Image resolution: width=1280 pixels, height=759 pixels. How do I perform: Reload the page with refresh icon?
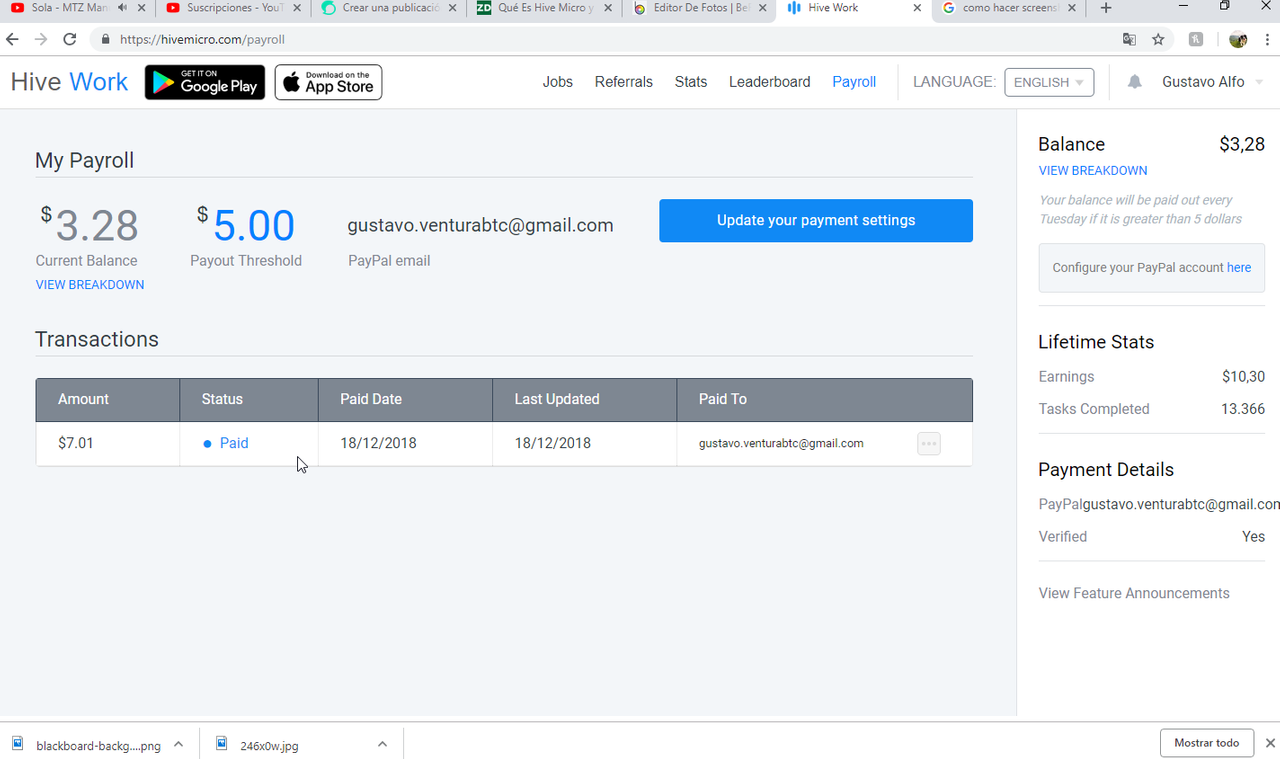coord(69,40)
